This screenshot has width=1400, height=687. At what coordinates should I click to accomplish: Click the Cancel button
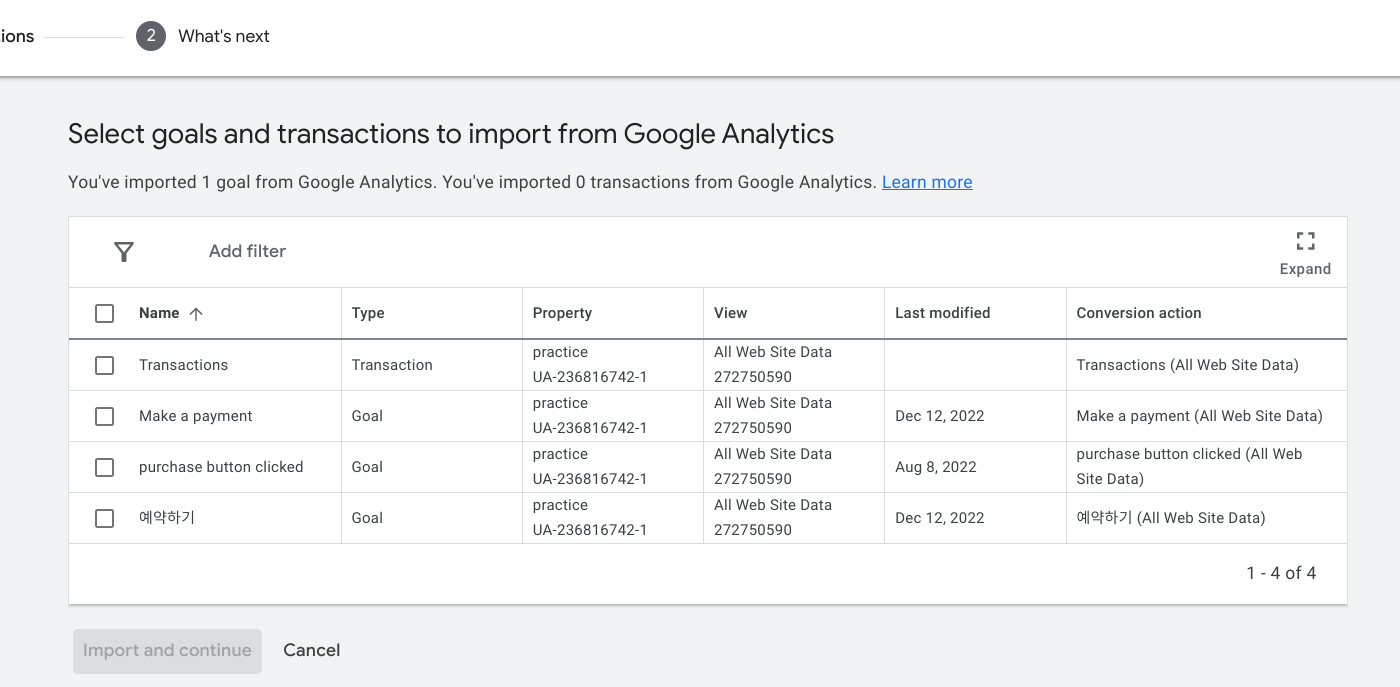[x=312, y=650]
